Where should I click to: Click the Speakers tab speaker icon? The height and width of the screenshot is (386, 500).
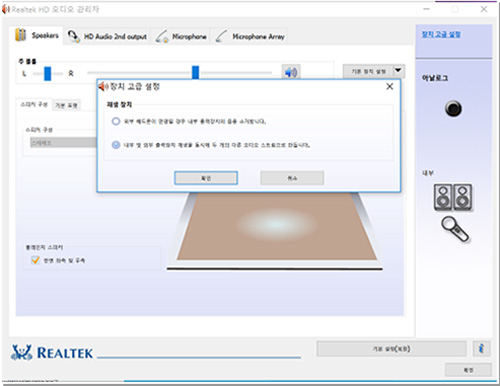coord(21,35)
